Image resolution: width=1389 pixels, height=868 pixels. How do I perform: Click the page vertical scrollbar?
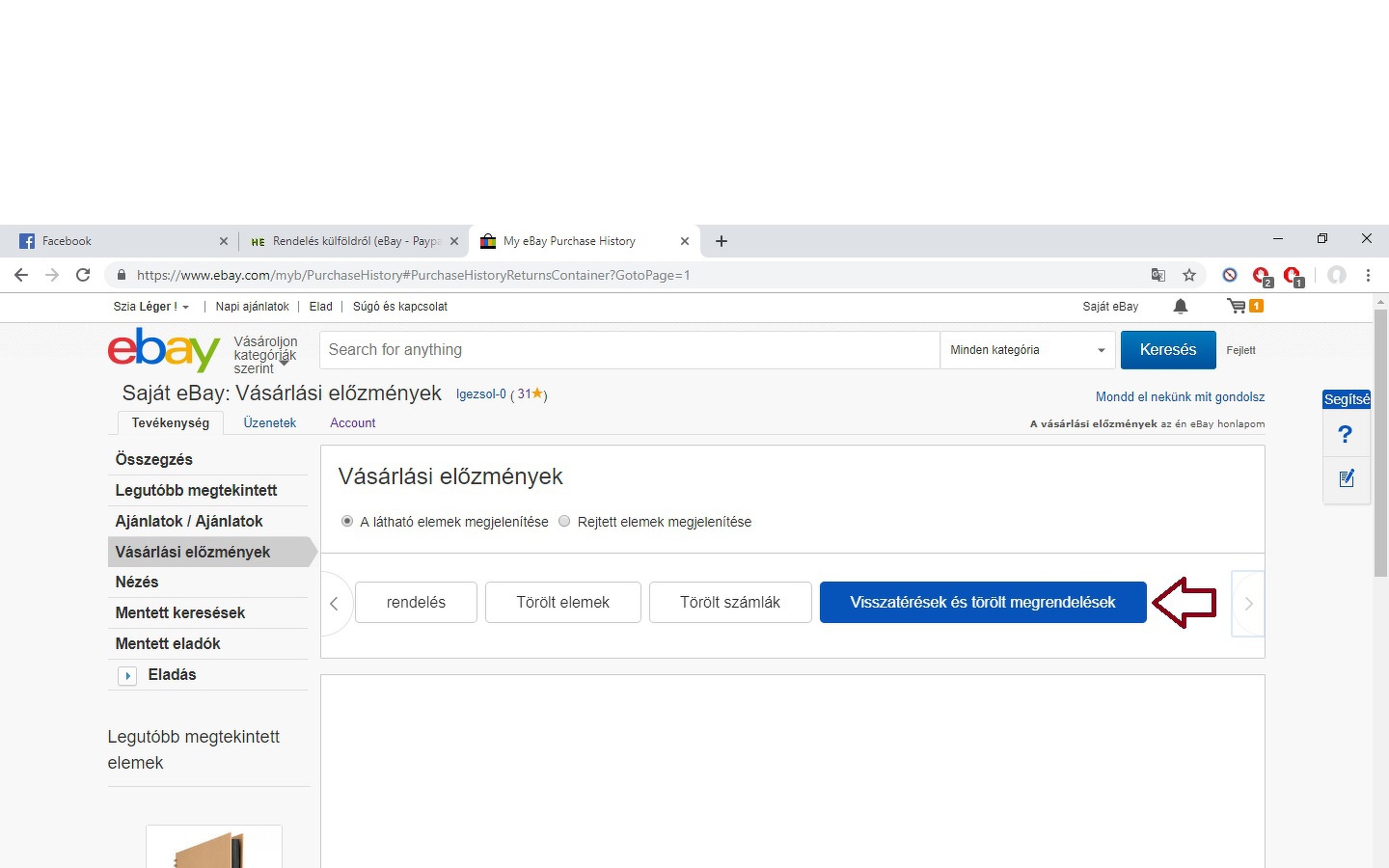point(1380,444)
